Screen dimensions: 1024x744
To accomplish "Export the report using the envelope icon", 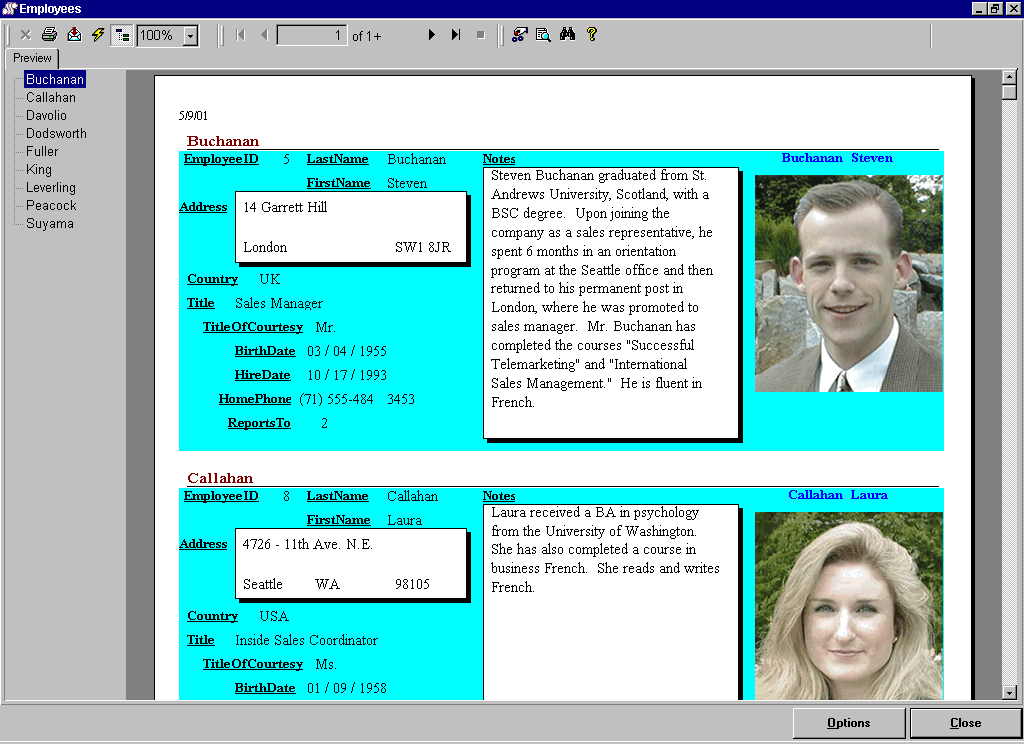I will point(74,35).
